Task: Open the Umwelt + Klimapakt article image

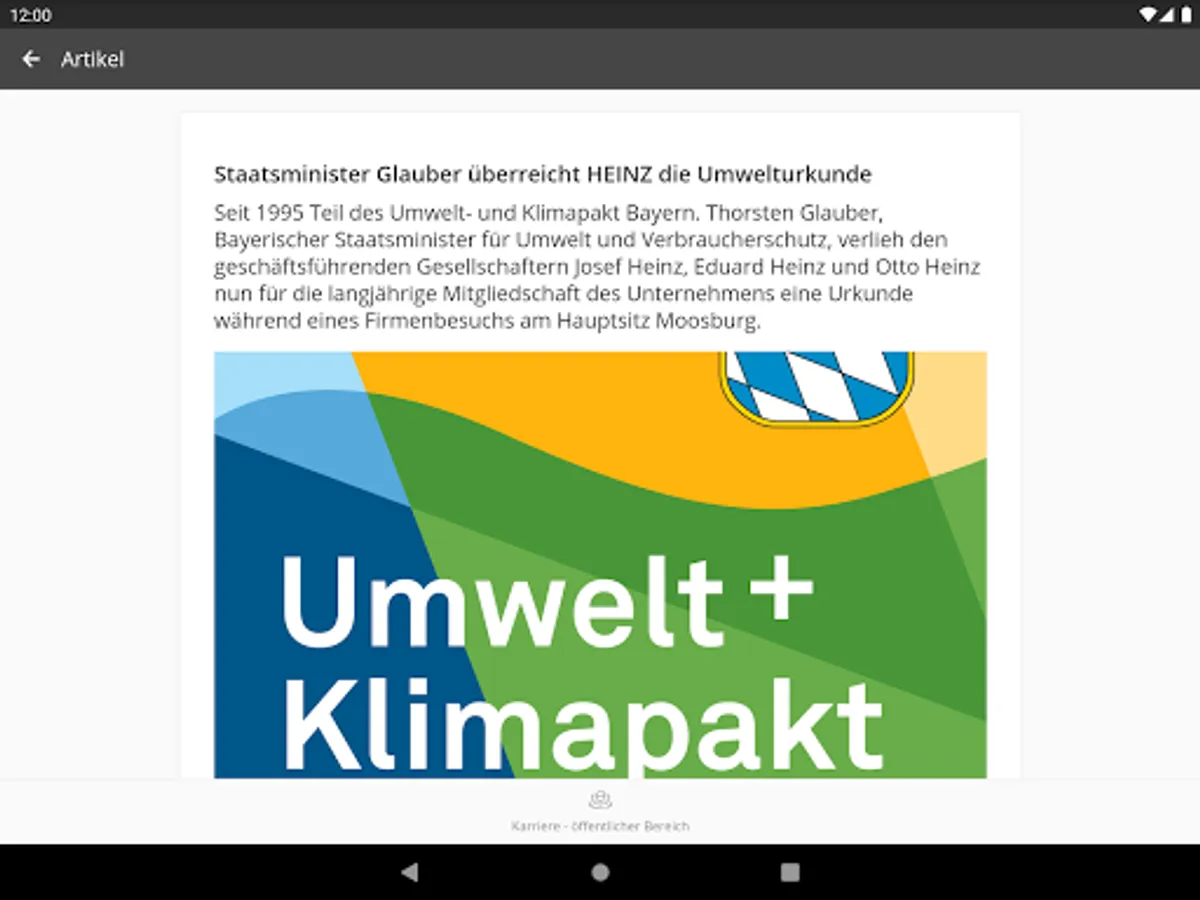Action: [600, 565]
